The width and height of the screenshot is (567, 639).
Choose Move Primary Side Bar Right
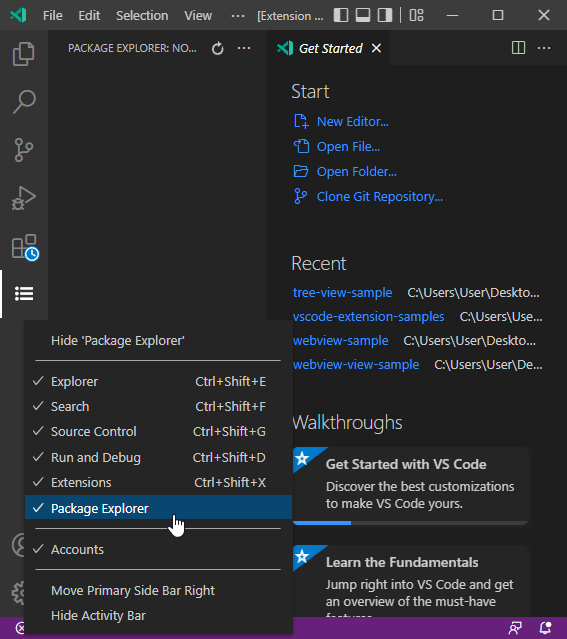158,591
